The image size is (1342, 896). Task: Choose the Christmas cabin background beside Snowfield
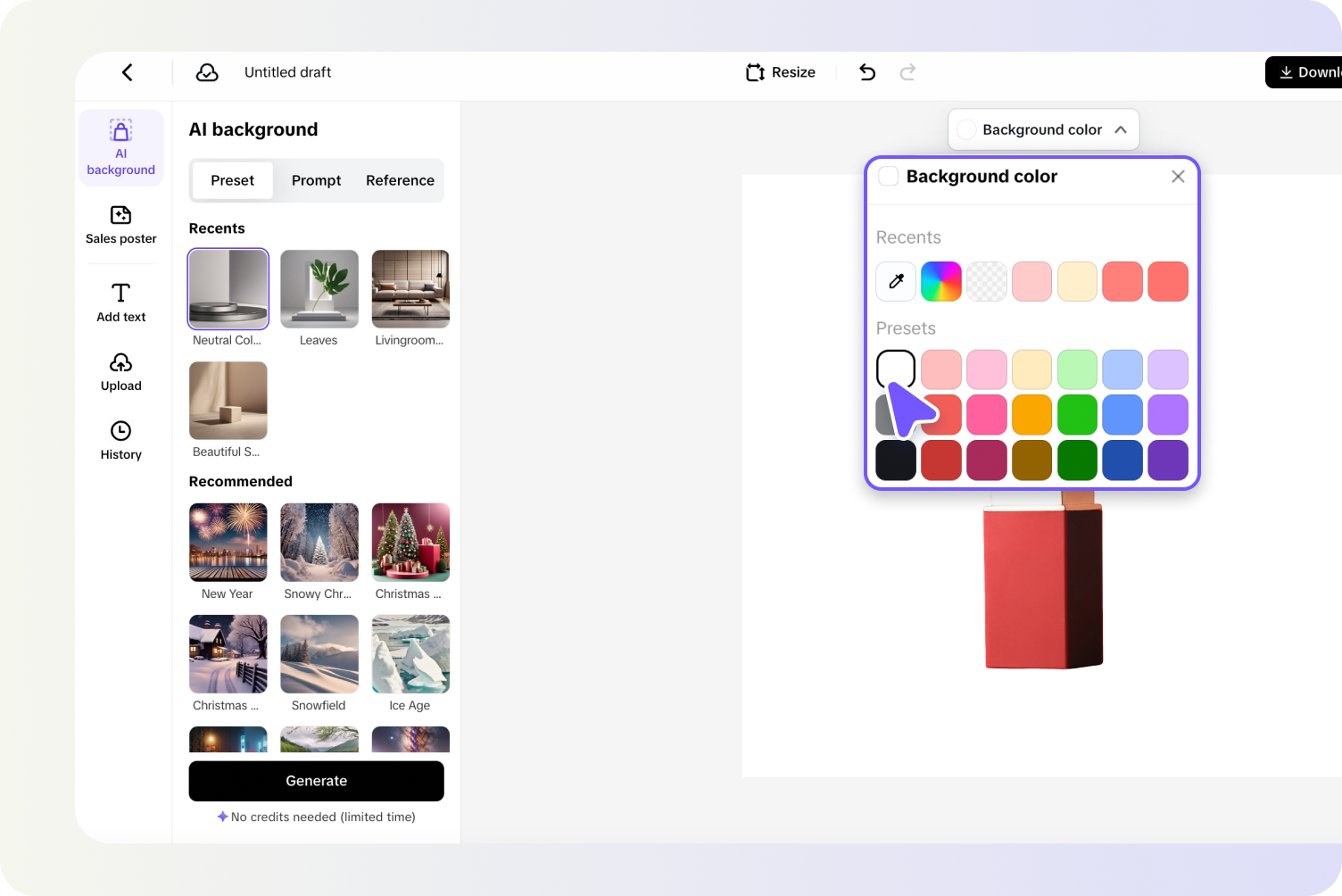tap(228, 654)
